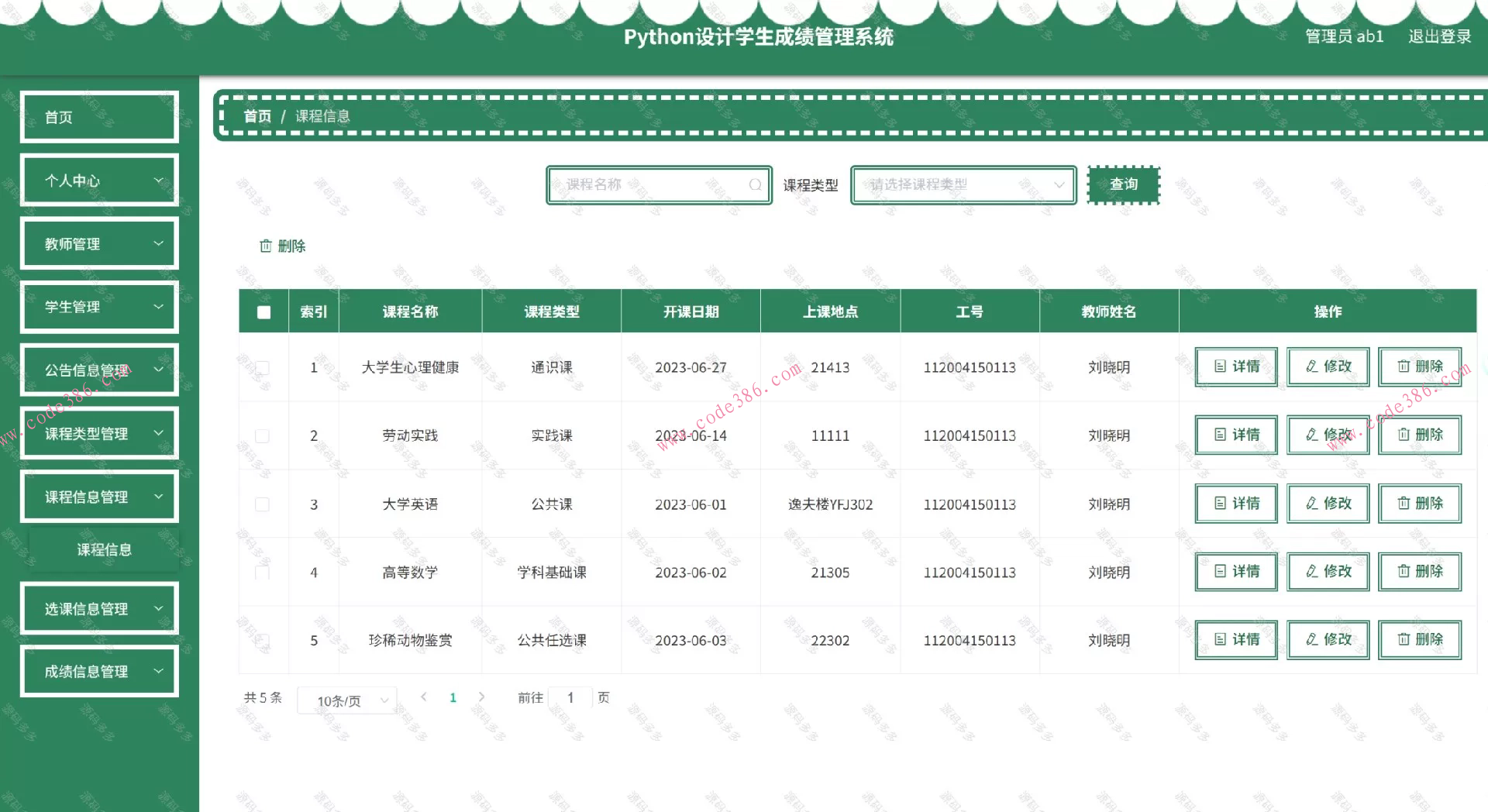Check the checkbox for row 1 大学生心理健康
The width and height of the screenshot is (1488, 812).
click(263, 367)
